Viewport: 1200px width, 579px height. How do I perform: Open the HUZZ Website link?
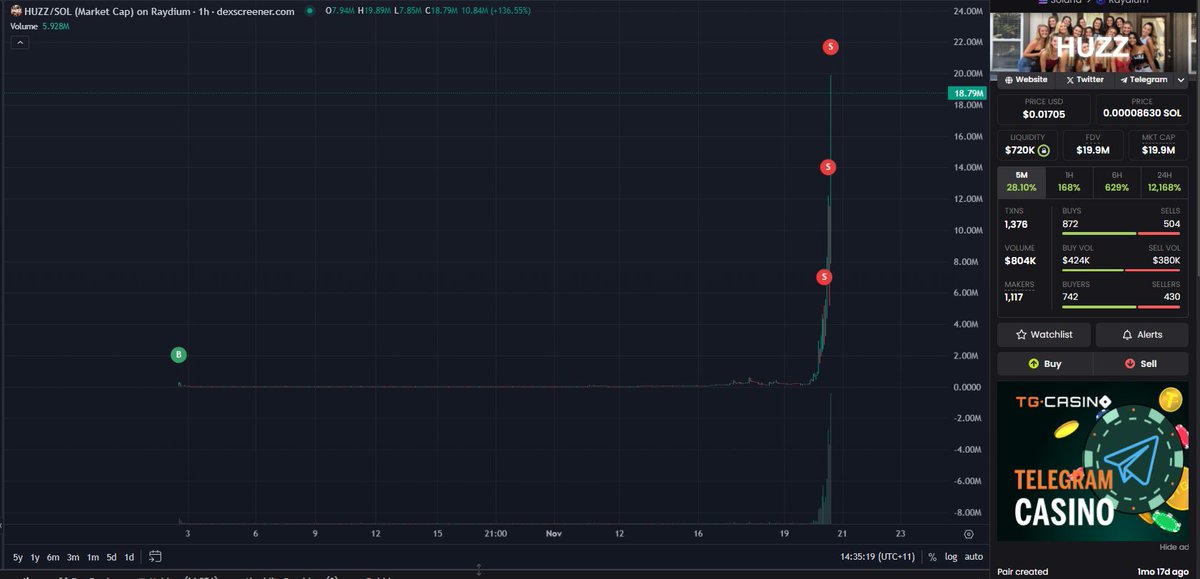point(1026,79)
